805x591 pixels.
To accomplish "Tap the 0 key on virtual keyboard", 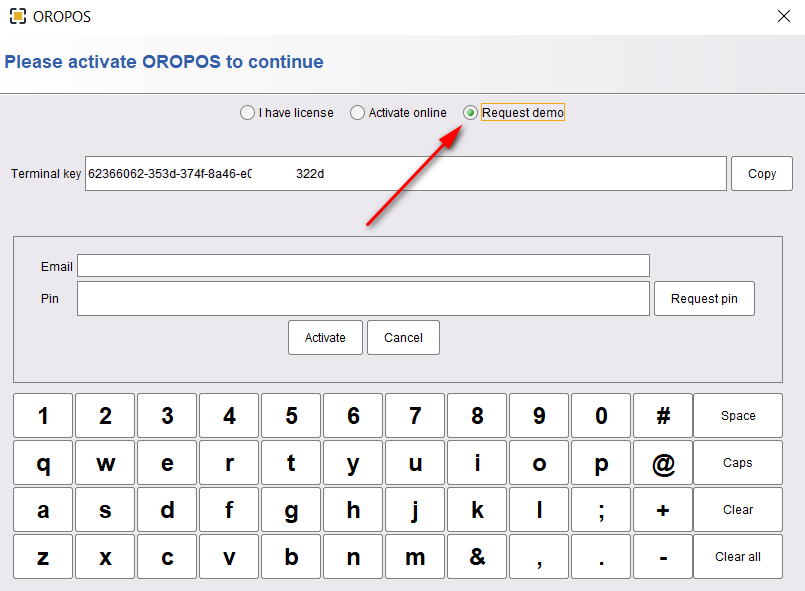I will pyautogui.click(x=601, y=415).
